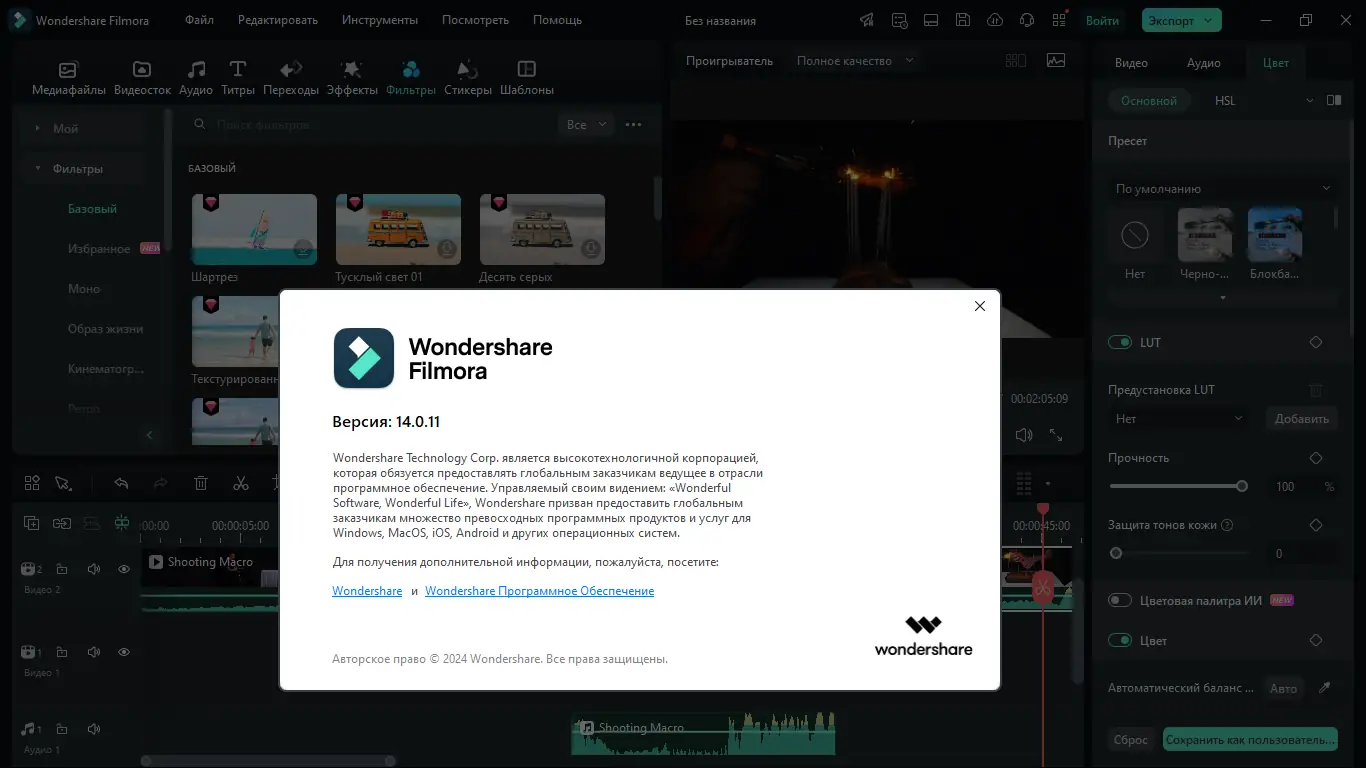
Task: Toggle the Цвет switch off
Action: 1120,640
